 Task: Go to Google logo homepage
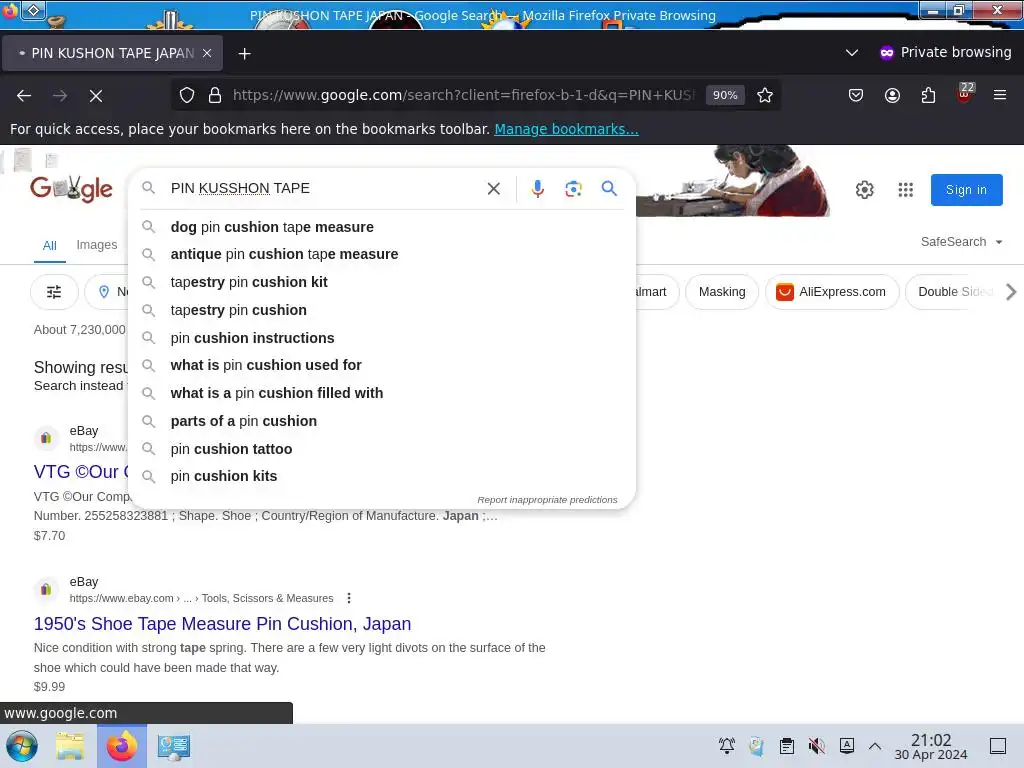[71, 189]
